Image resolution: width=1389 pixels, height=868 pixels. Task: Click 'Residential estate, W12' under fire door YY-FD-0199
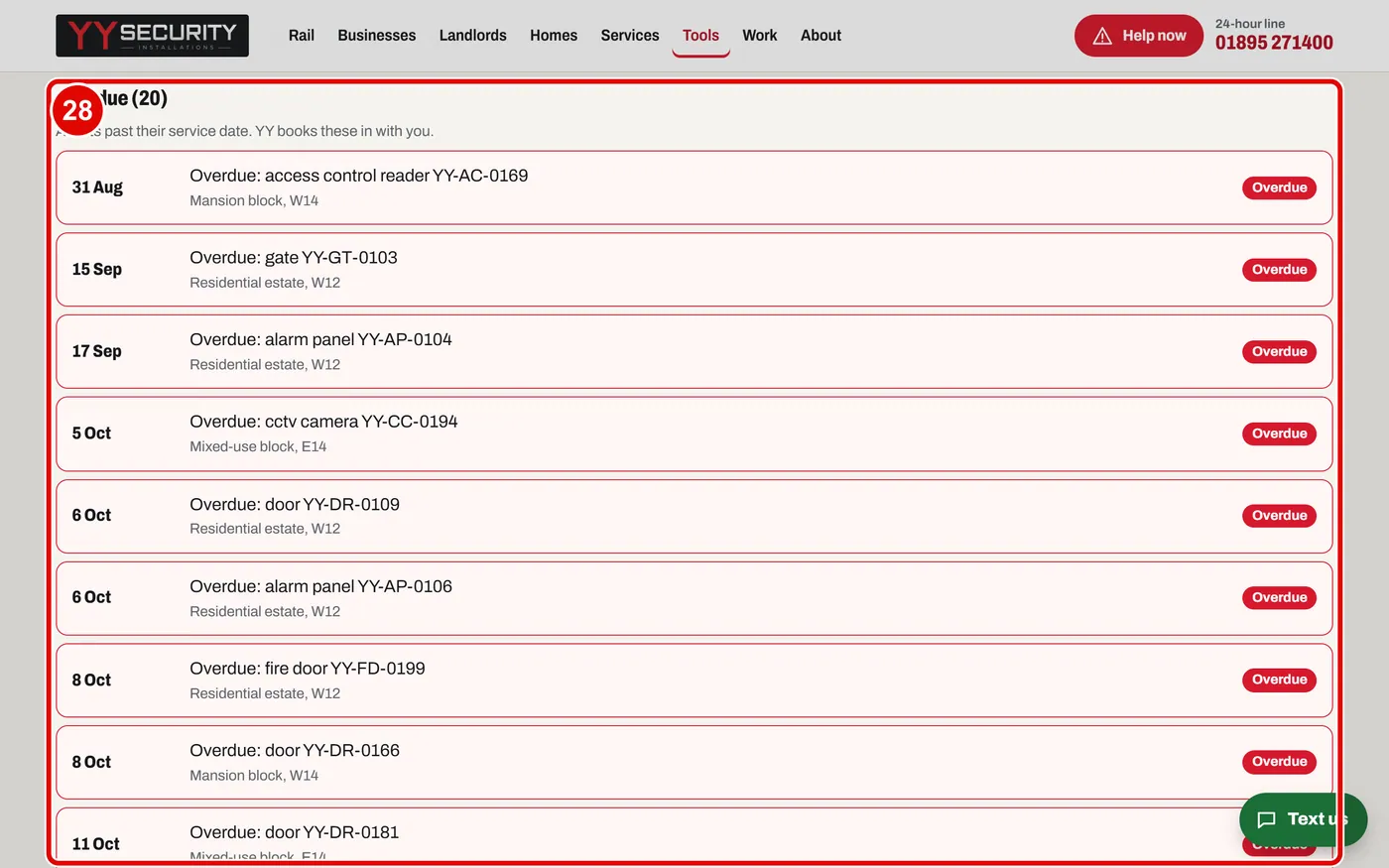coord(265,693)
